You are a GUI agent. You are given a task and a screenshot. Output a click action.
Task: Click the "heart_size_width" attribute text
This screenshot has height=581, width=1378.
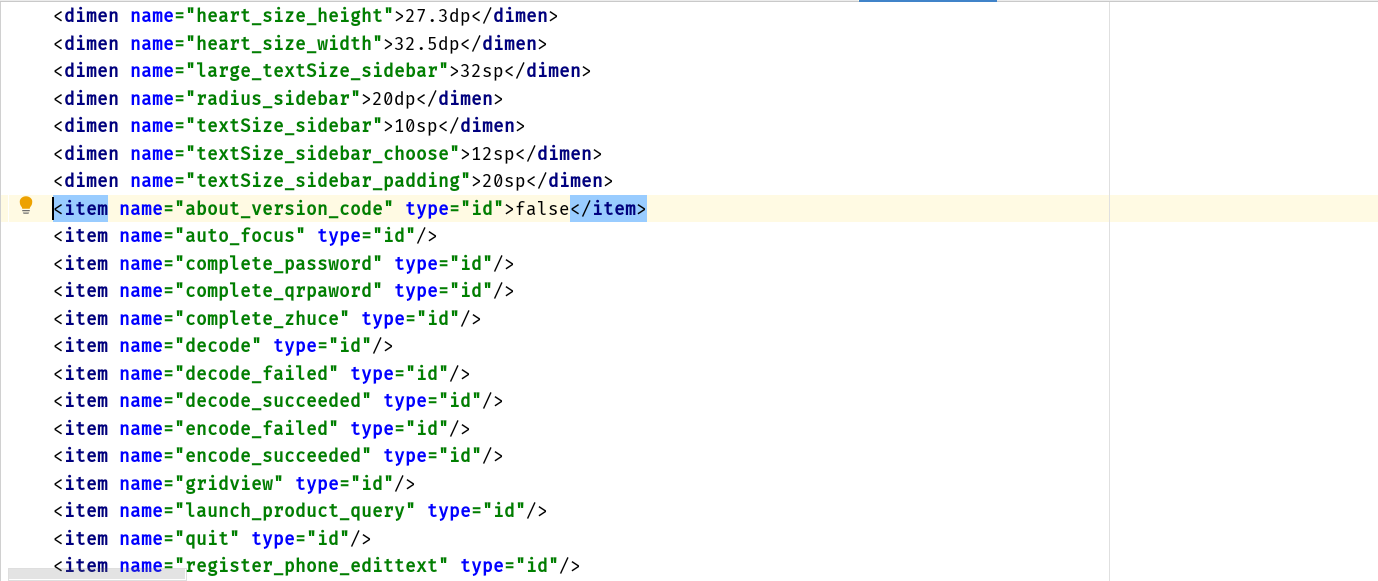point(284,44)
